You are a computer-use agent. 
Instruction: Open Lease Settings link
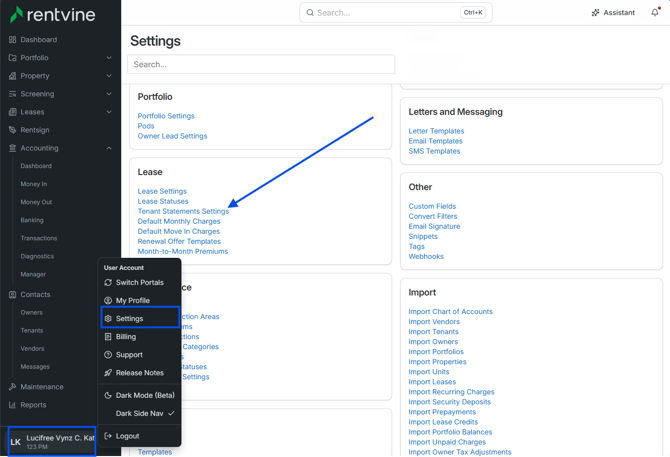[162, 191]
